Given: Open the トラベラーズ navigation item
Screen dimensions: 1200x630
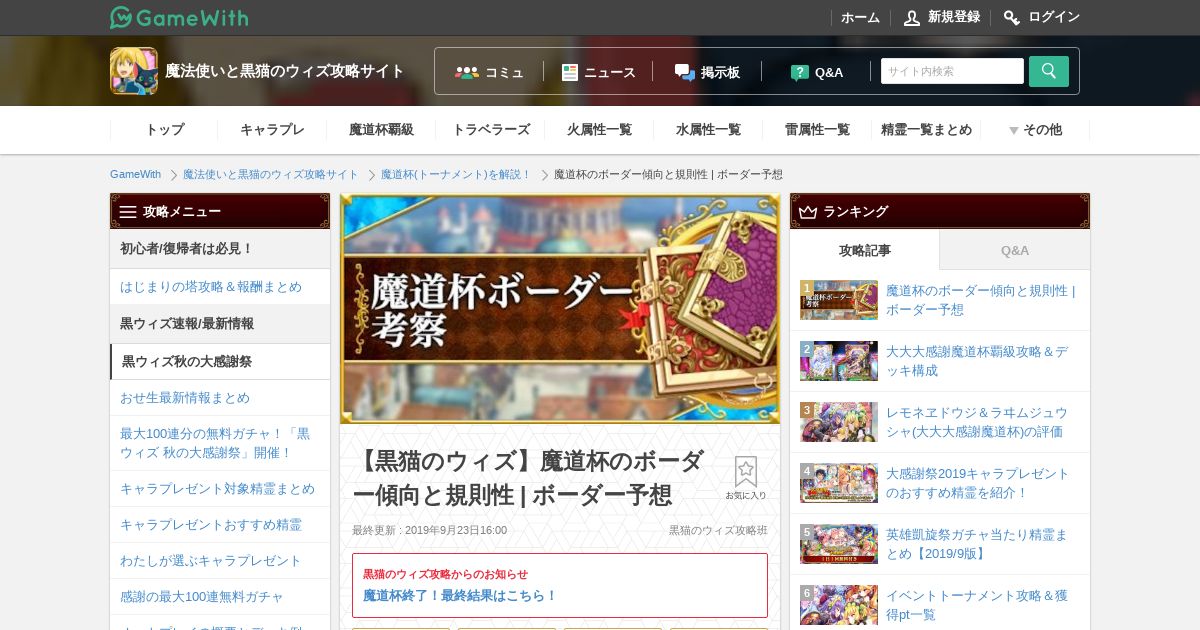Looking at the screenshot, I should [x=491, y=130].
